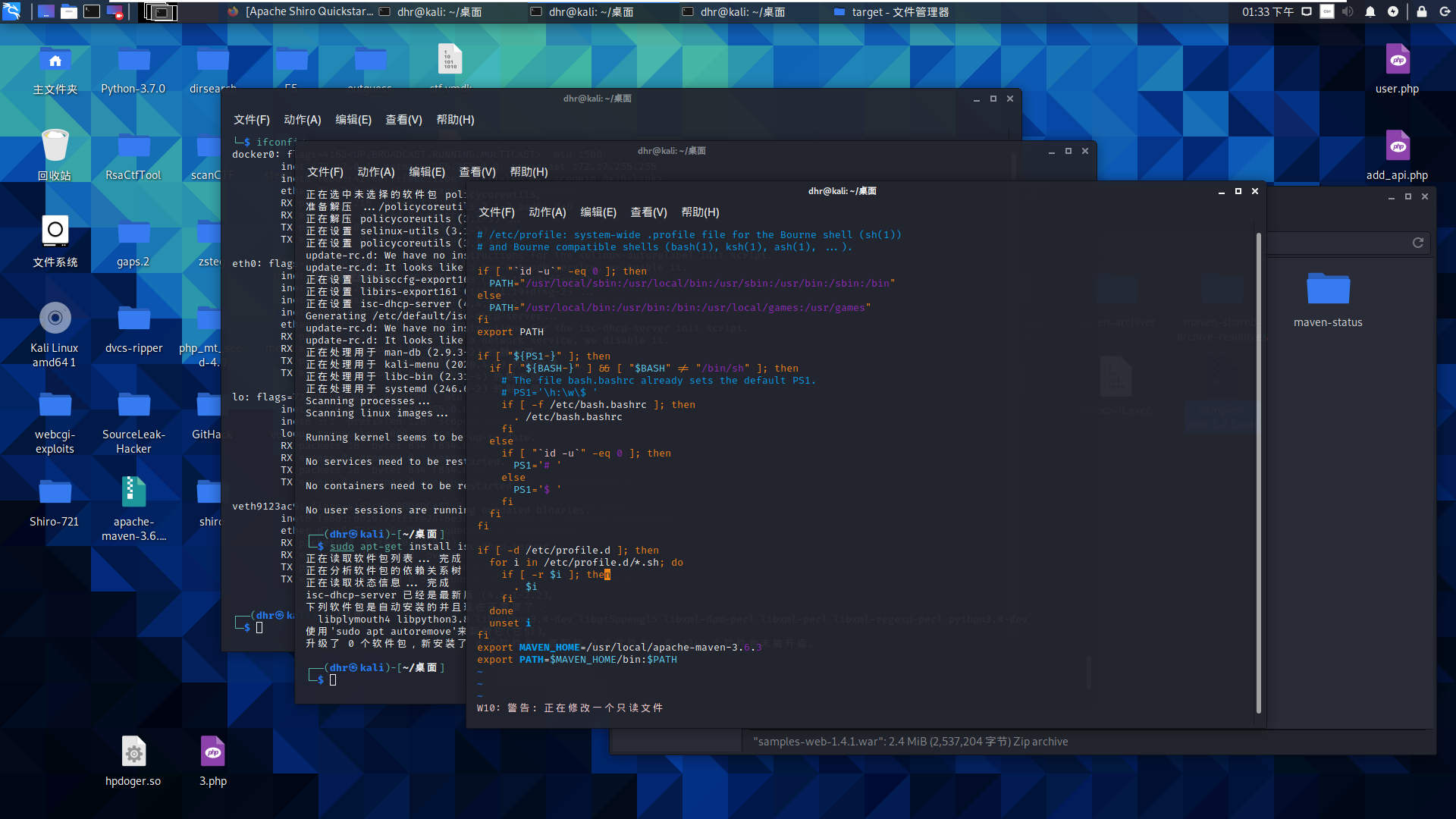This screenshot has width=1456, height=819.
Task: Open the notifications bell icon
Action: click(x=1370, y=11)
